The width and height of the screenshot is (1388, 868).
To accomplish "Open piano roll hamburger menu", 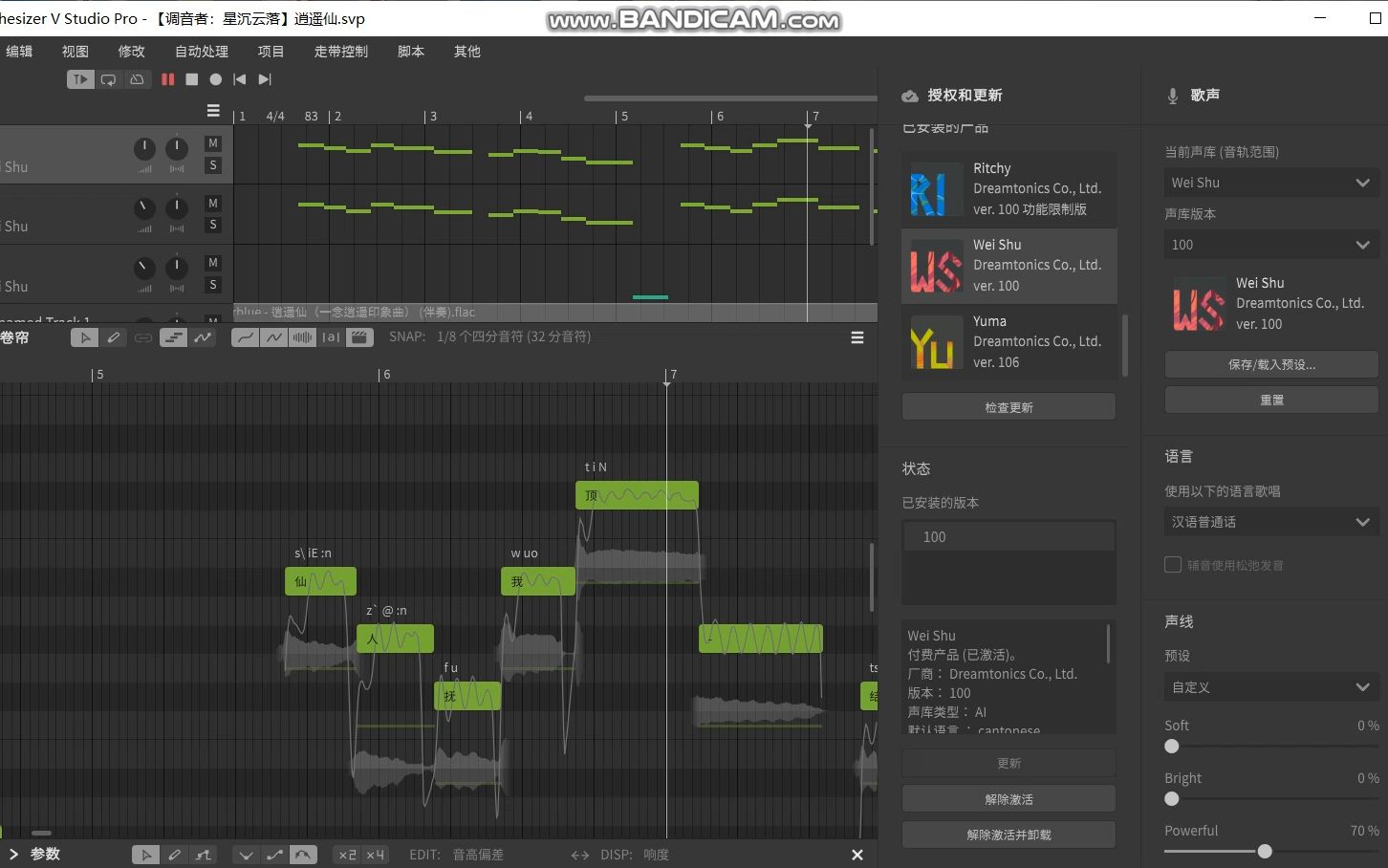I will coord(857,337).
